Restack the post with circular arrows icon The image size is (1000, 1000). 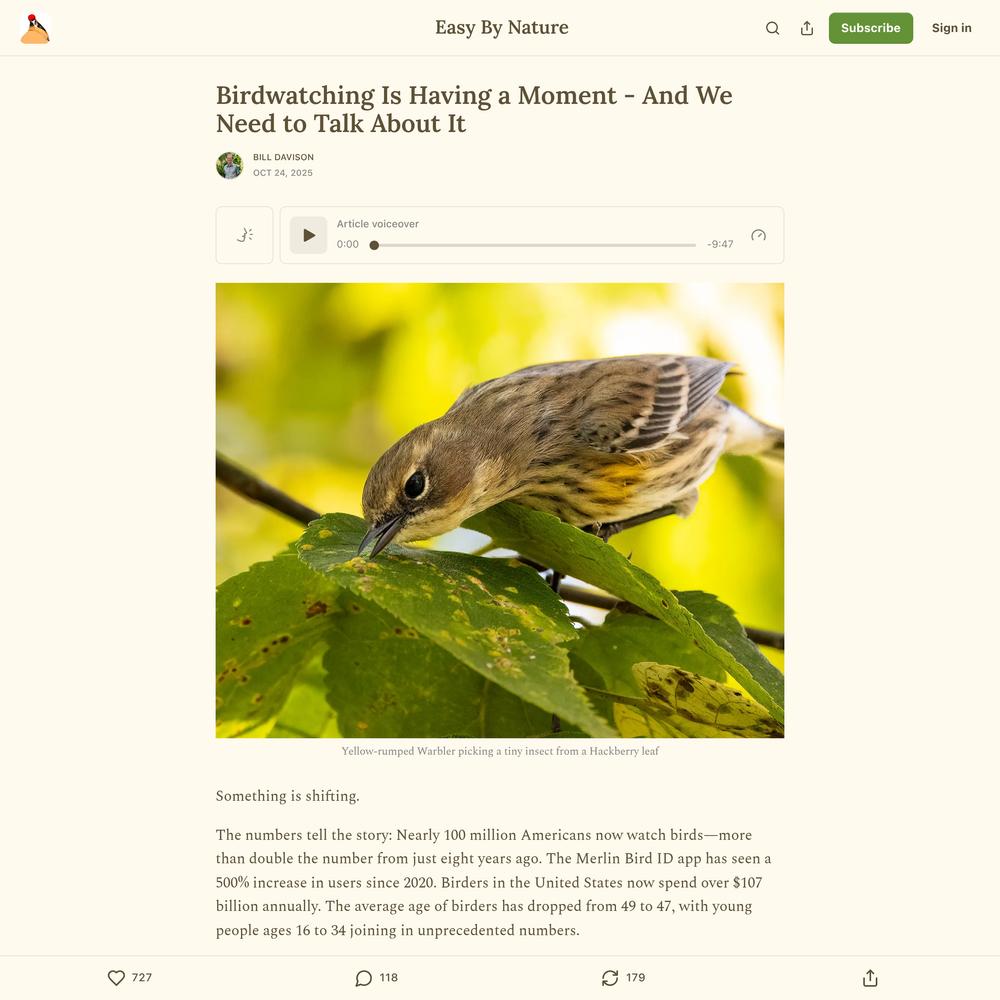click(610, 978)
